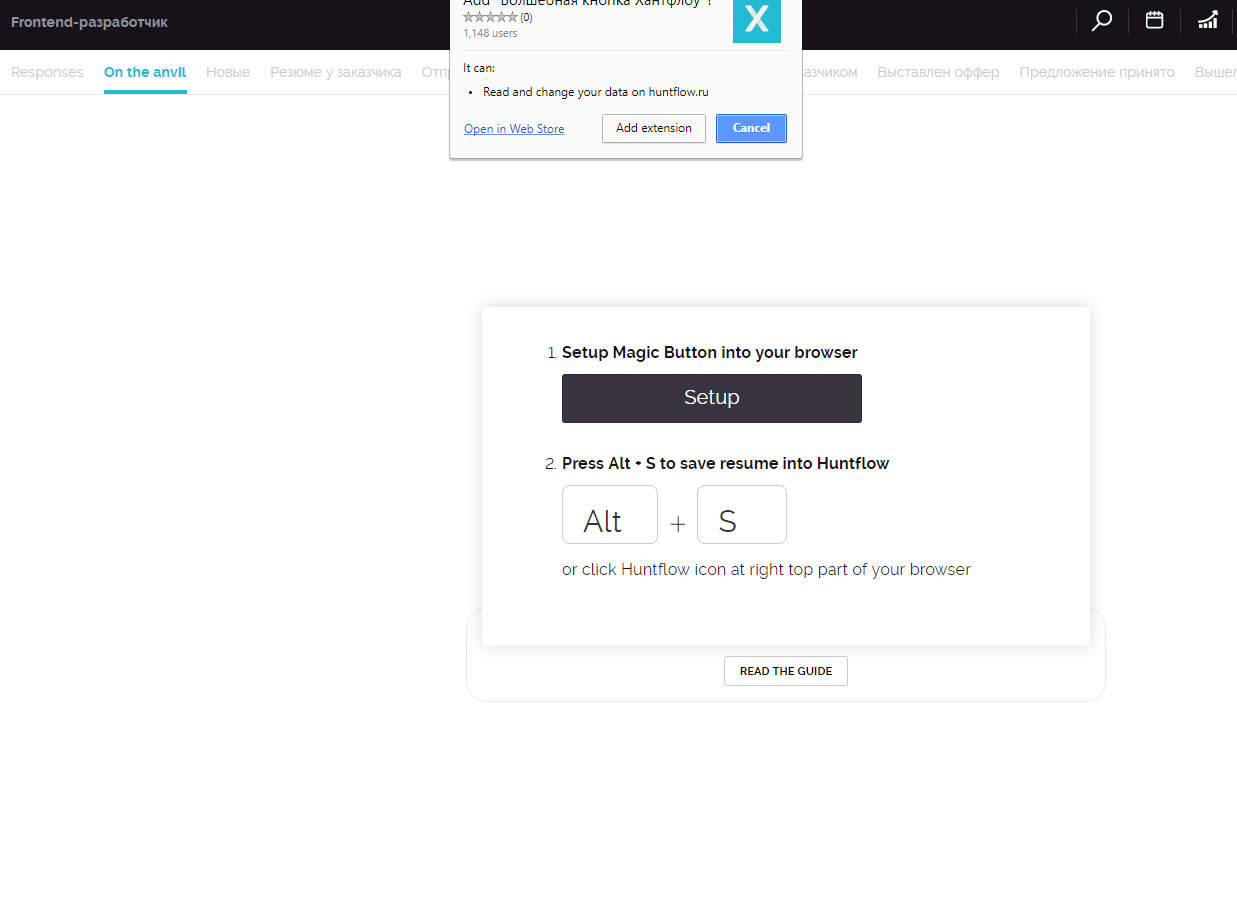Follow the Open in Web Store link
The image size is (1237, 897).
point(514,129)
